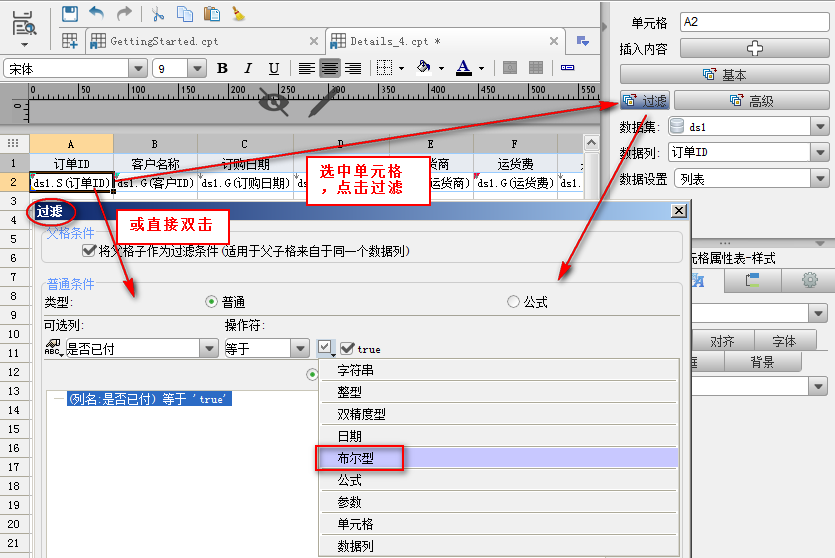Choose 布尔型 from type menu
835x558 pixels.
tap(499, 458)
